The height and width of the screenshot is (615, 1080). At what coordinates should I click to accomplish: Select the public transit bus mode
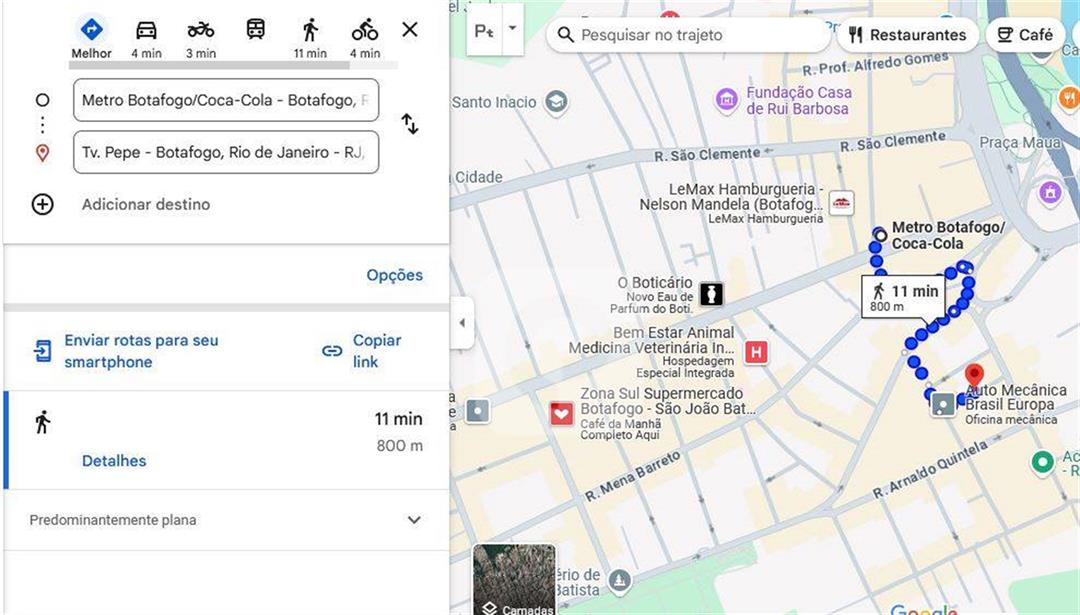[256, 30]
